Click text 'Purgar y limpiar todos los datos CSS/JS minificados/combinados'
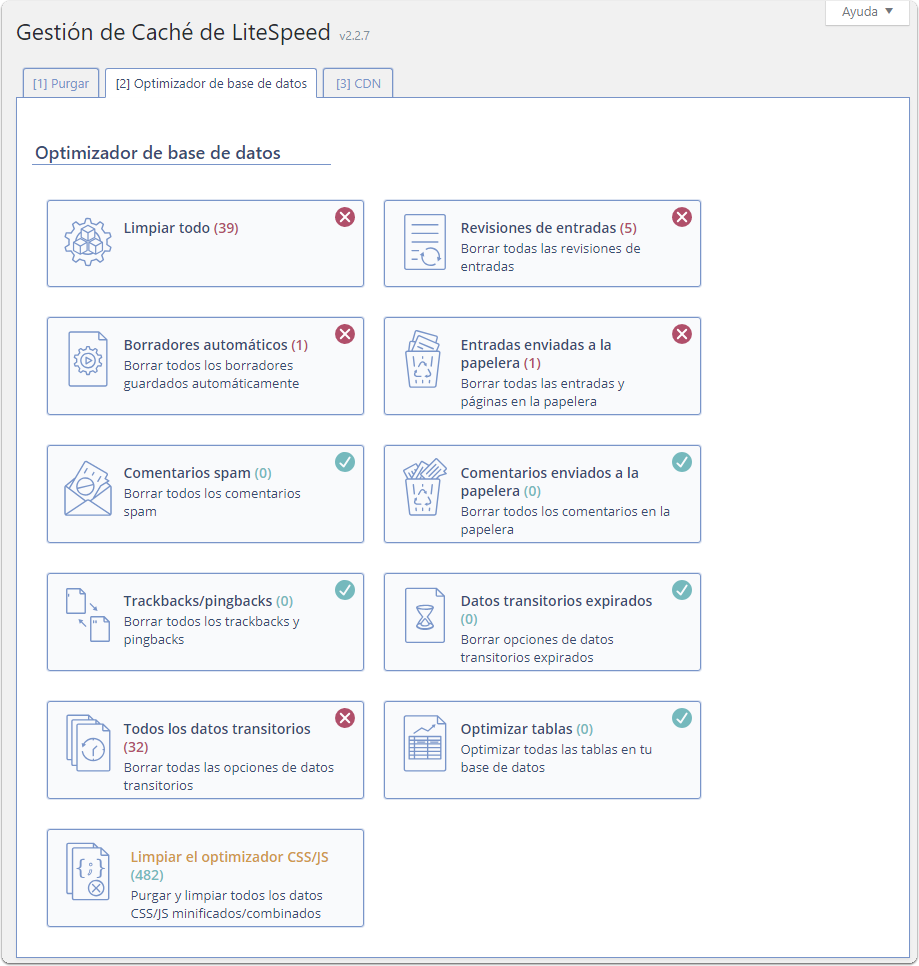The width and height of the screenshot is (919, 966). (x=227, y=905)
